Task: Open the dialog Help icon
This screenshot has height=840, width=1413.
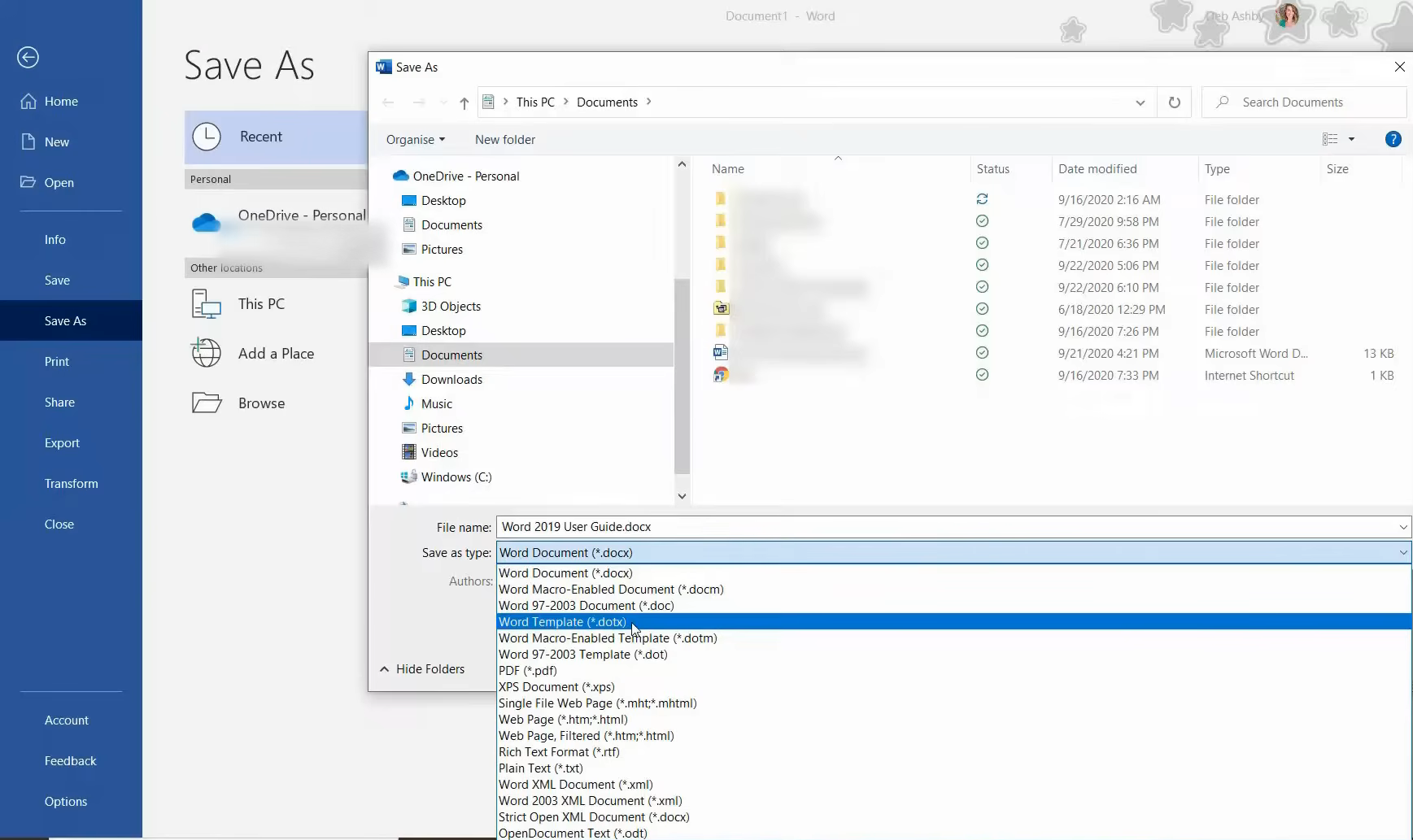Action: click(x=1393, y=140)
